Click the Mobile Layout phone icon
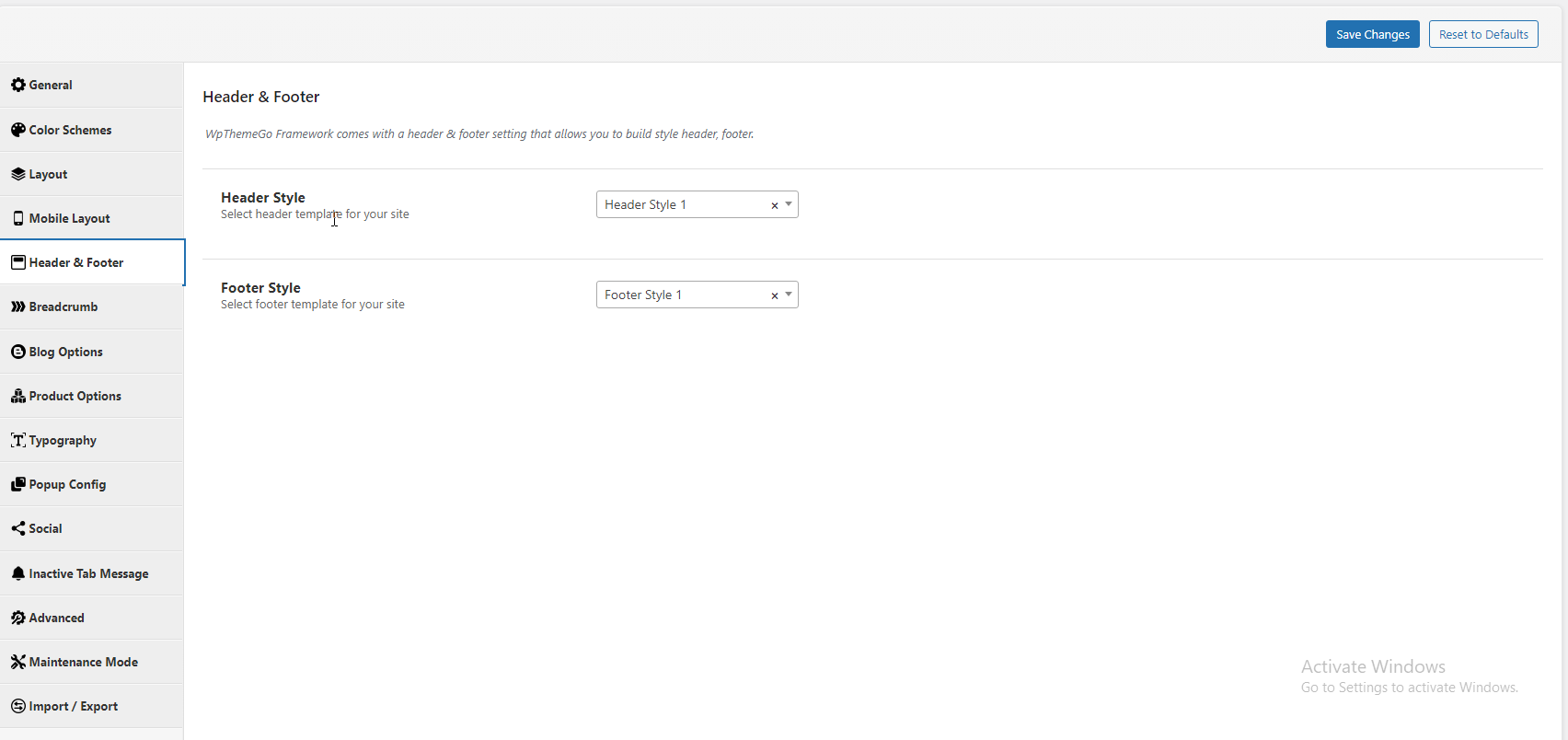Screen dimensions: 1568x740 [x=17, y=218]
